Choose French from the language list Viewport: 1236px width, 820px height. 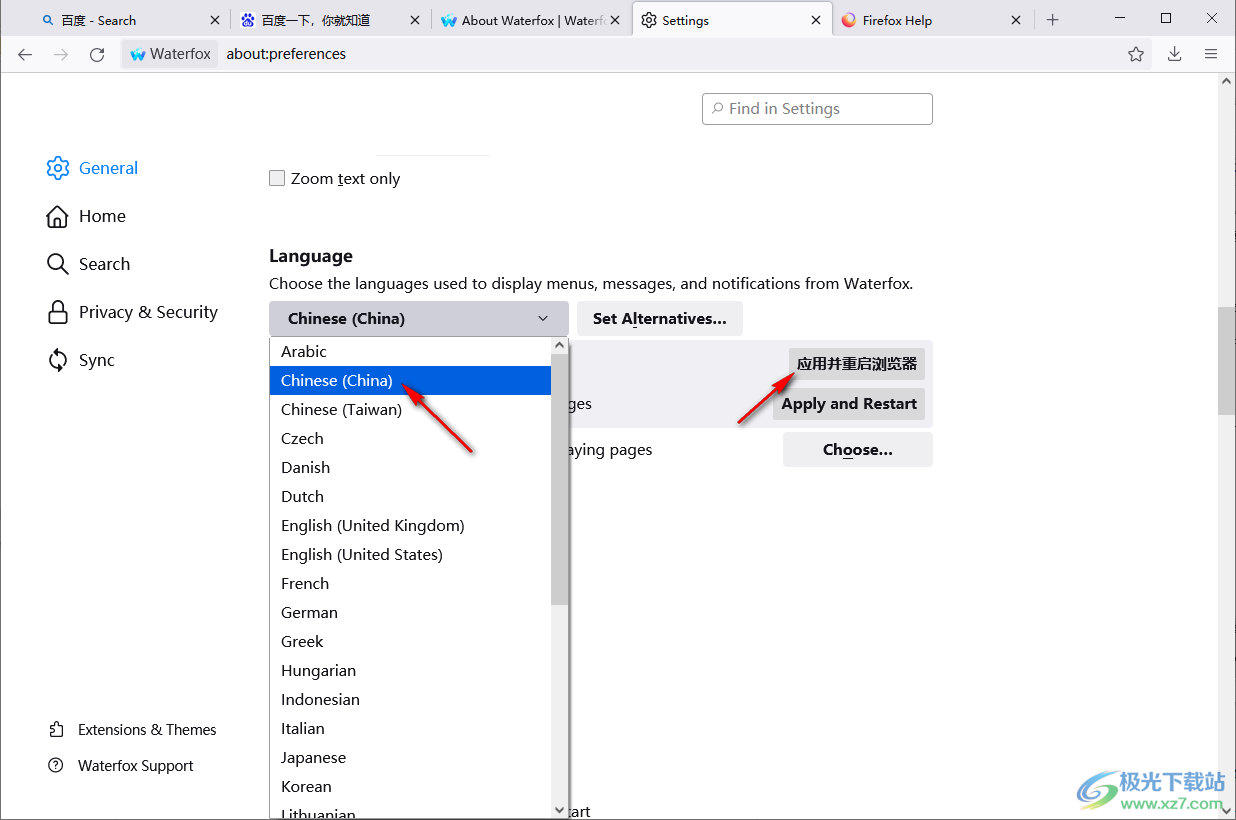pyautogui.click(x=410, y=583)
